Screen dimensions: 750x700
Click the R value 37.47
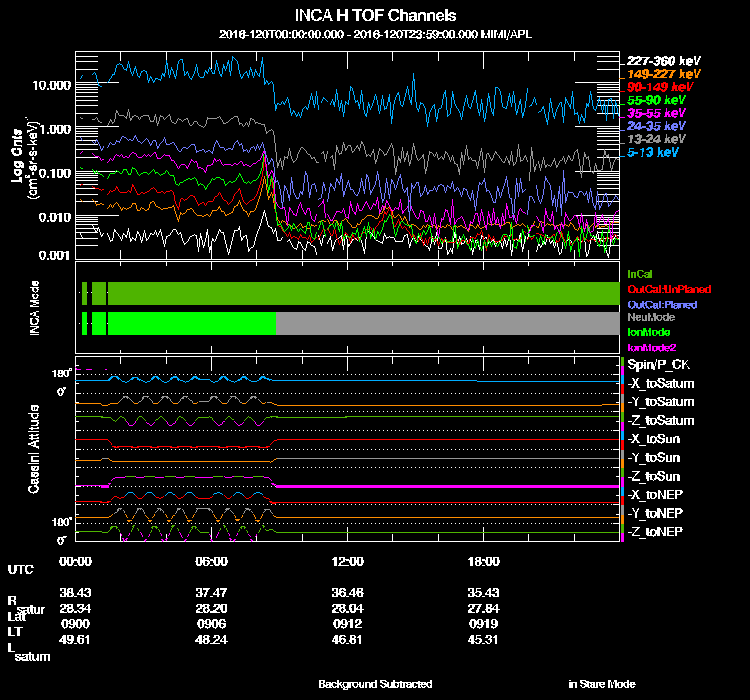pos(211,592)
